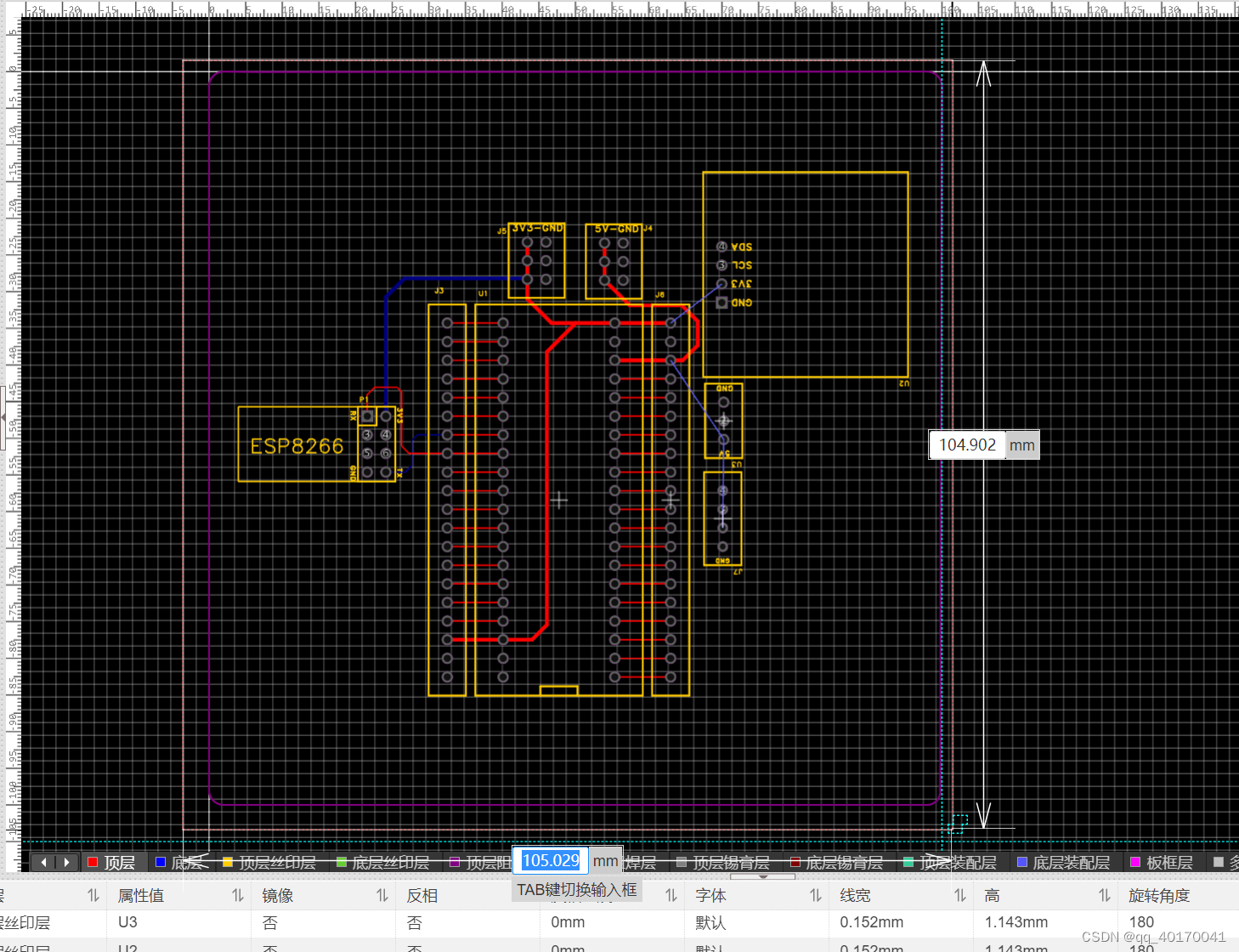Select the U1 designator on the board
The height and width of the screenshot is (952, 1239).
[x=483, y=293]
